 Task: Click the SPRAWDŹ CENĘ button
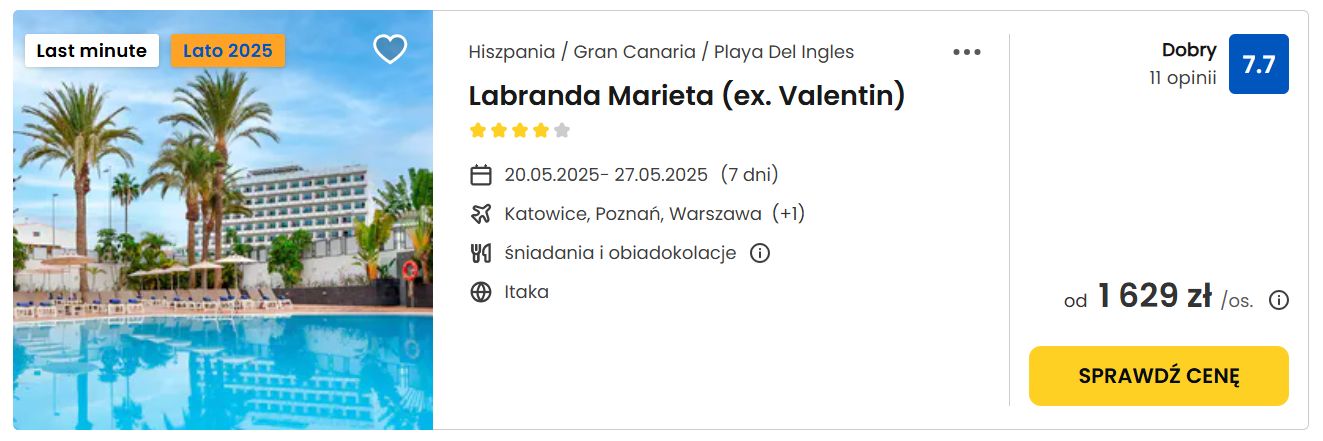click(1159, 376)
